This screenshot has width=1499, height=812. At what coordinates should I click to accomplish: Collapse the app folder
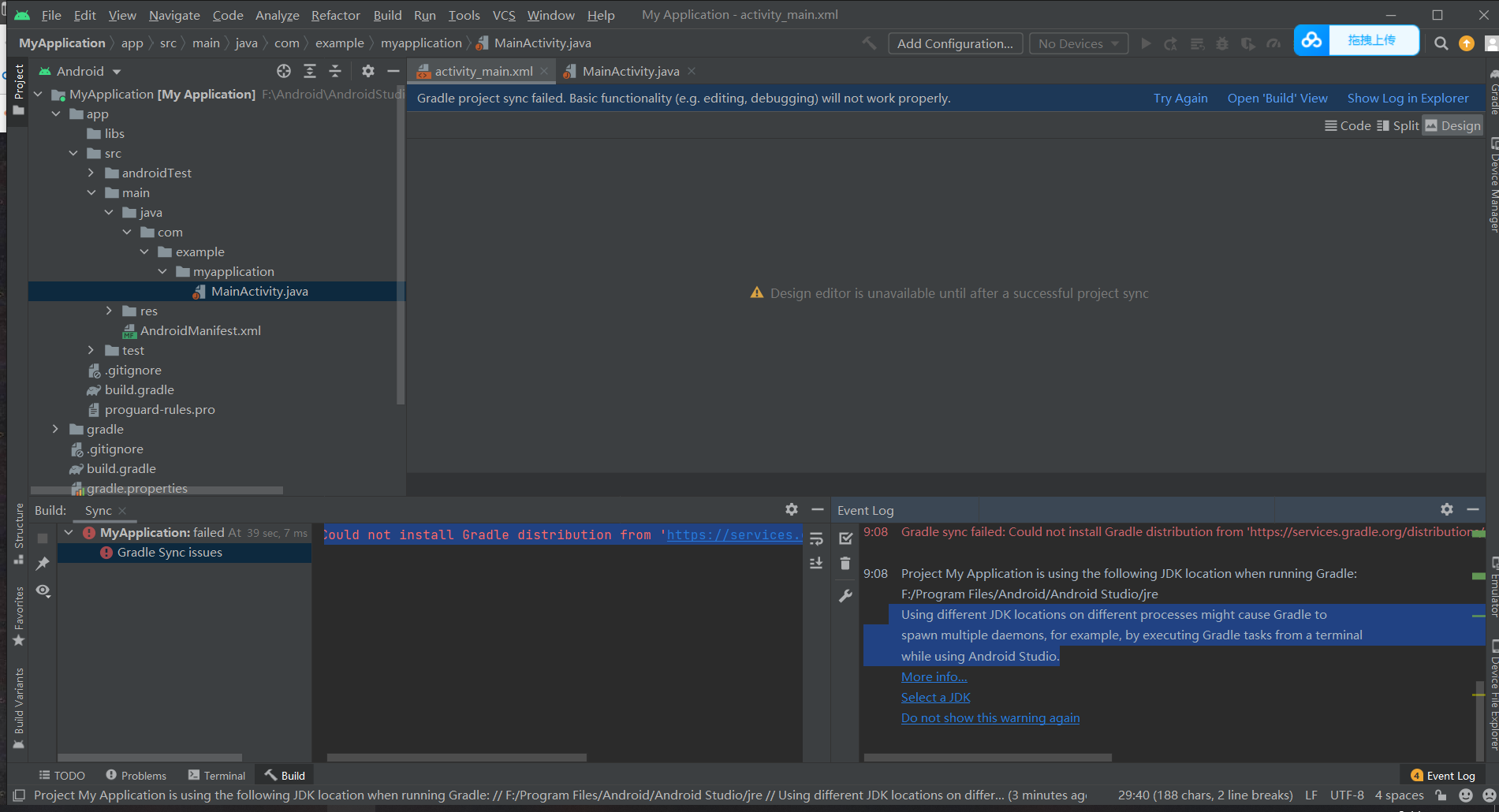55,114
